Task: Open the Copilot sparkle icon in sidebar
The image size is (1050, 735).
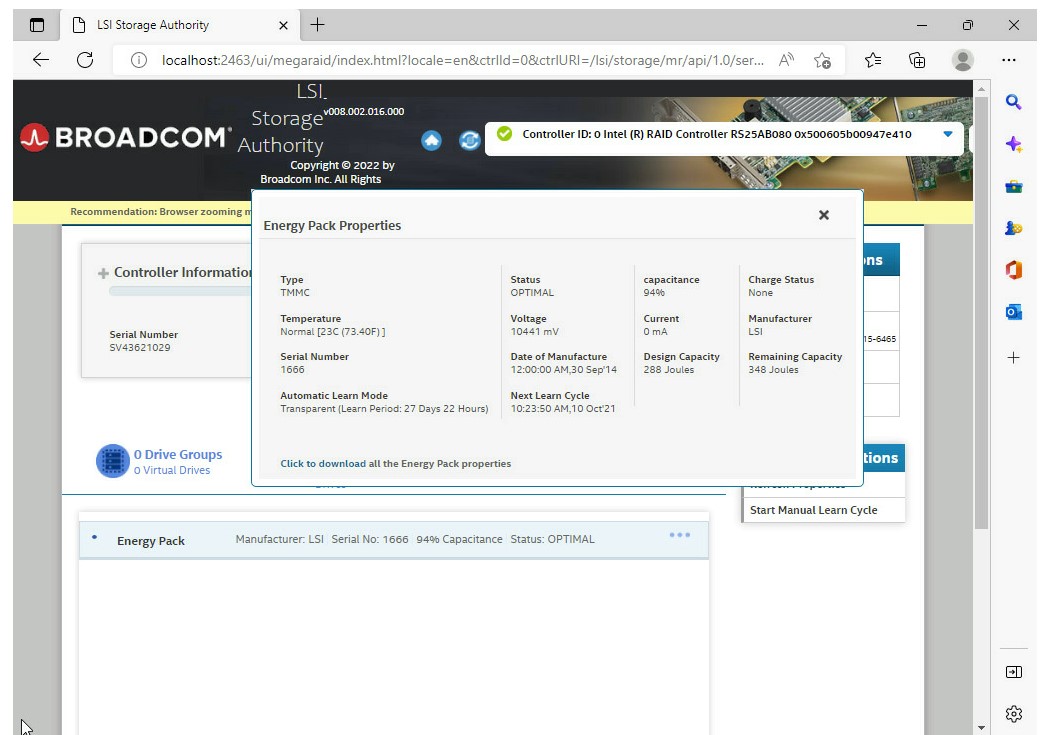Action: click(1013, 145)
